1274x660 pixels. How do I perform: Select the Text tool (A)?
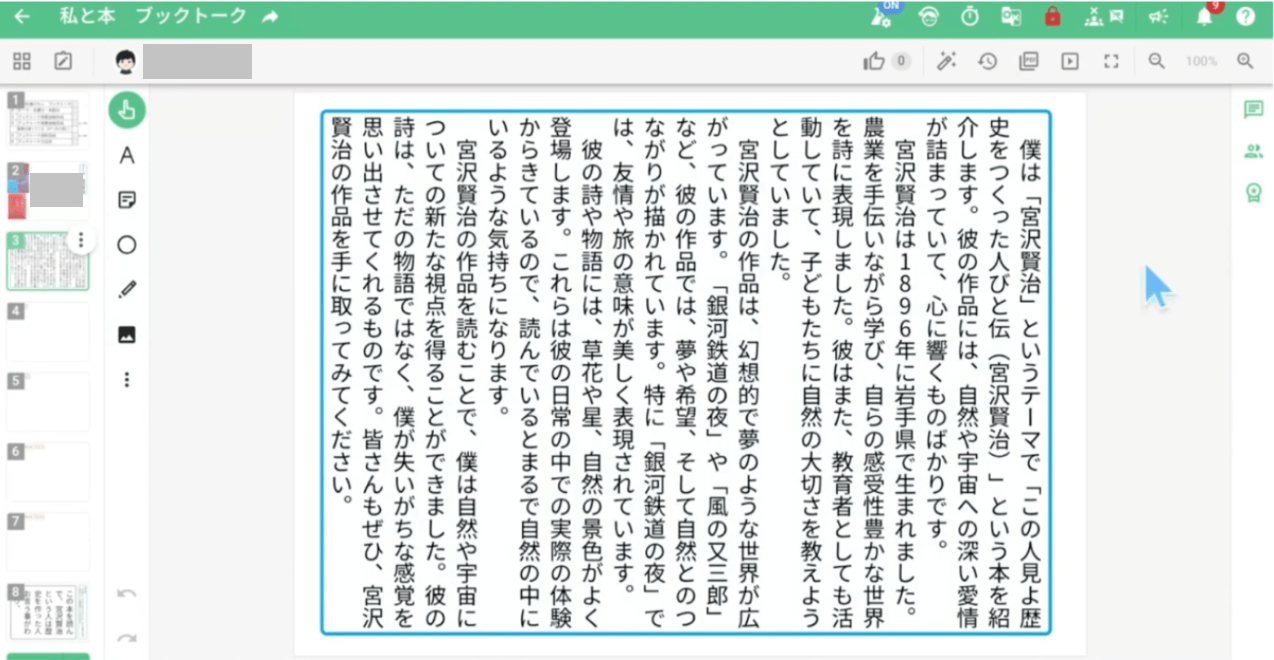pos(127,155)
